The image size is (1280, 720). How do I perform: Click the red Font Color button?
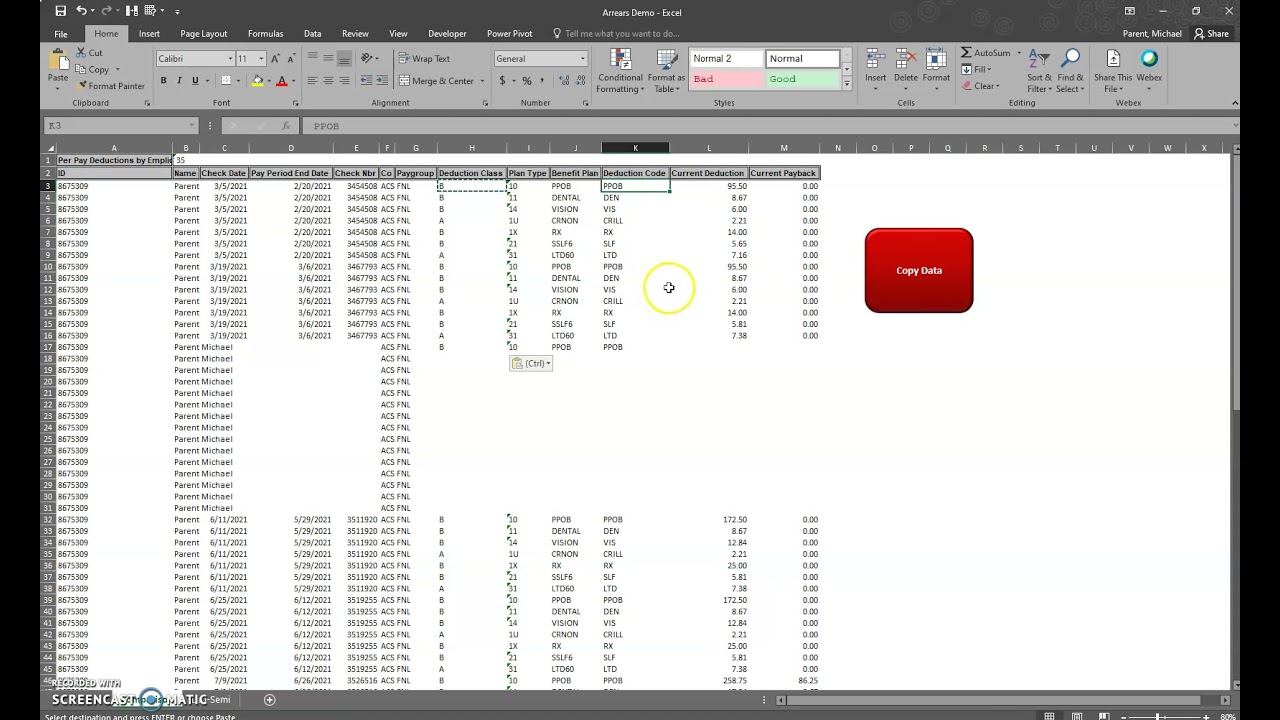point(282,81)
